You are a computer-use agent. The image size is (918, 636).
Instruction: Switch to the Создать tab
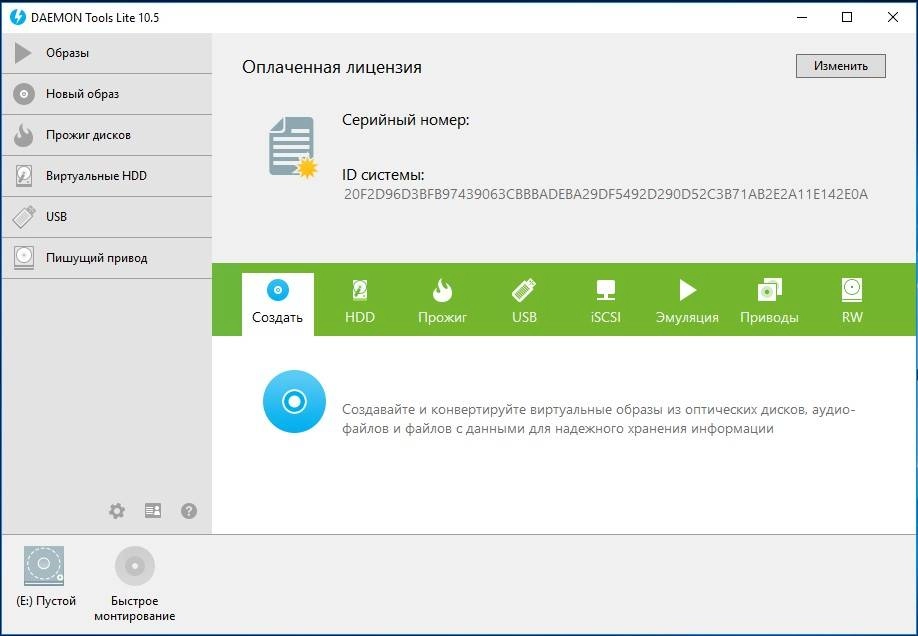(x=278, y=305)
